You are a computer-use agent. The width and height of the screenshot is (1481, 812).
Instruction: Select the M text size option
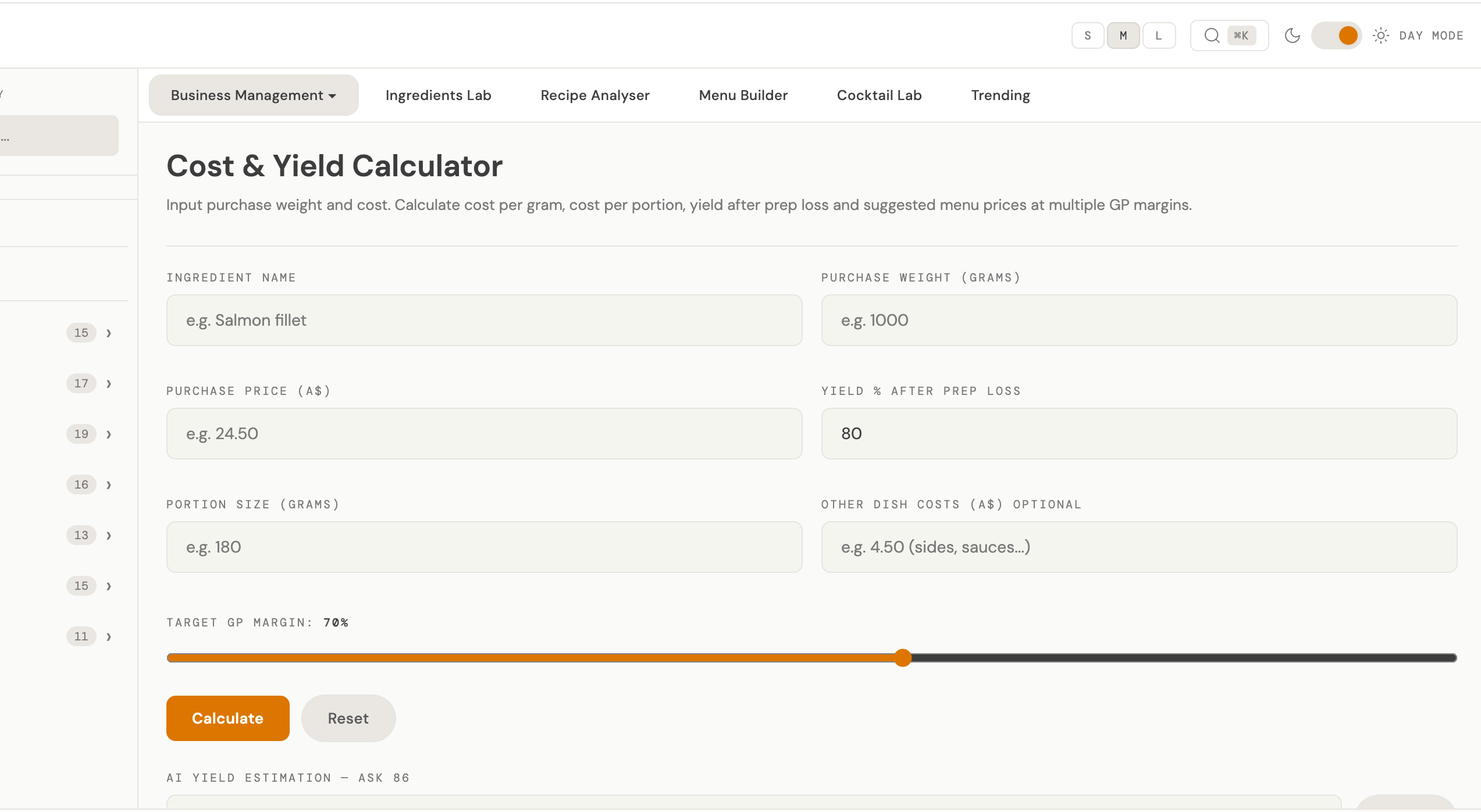point(1123,35)
